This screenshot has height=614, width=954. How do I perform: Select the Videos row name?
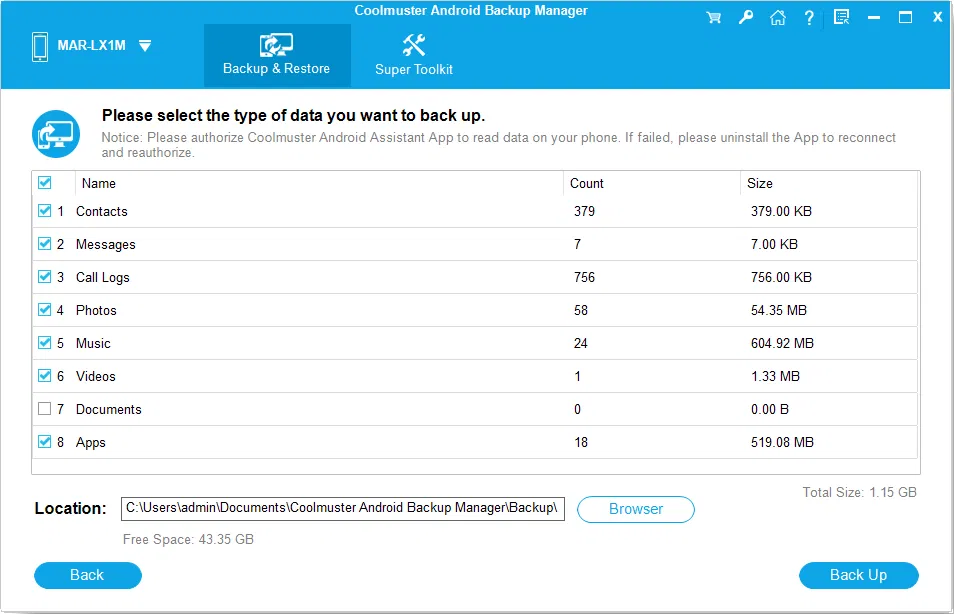point(96,376)
